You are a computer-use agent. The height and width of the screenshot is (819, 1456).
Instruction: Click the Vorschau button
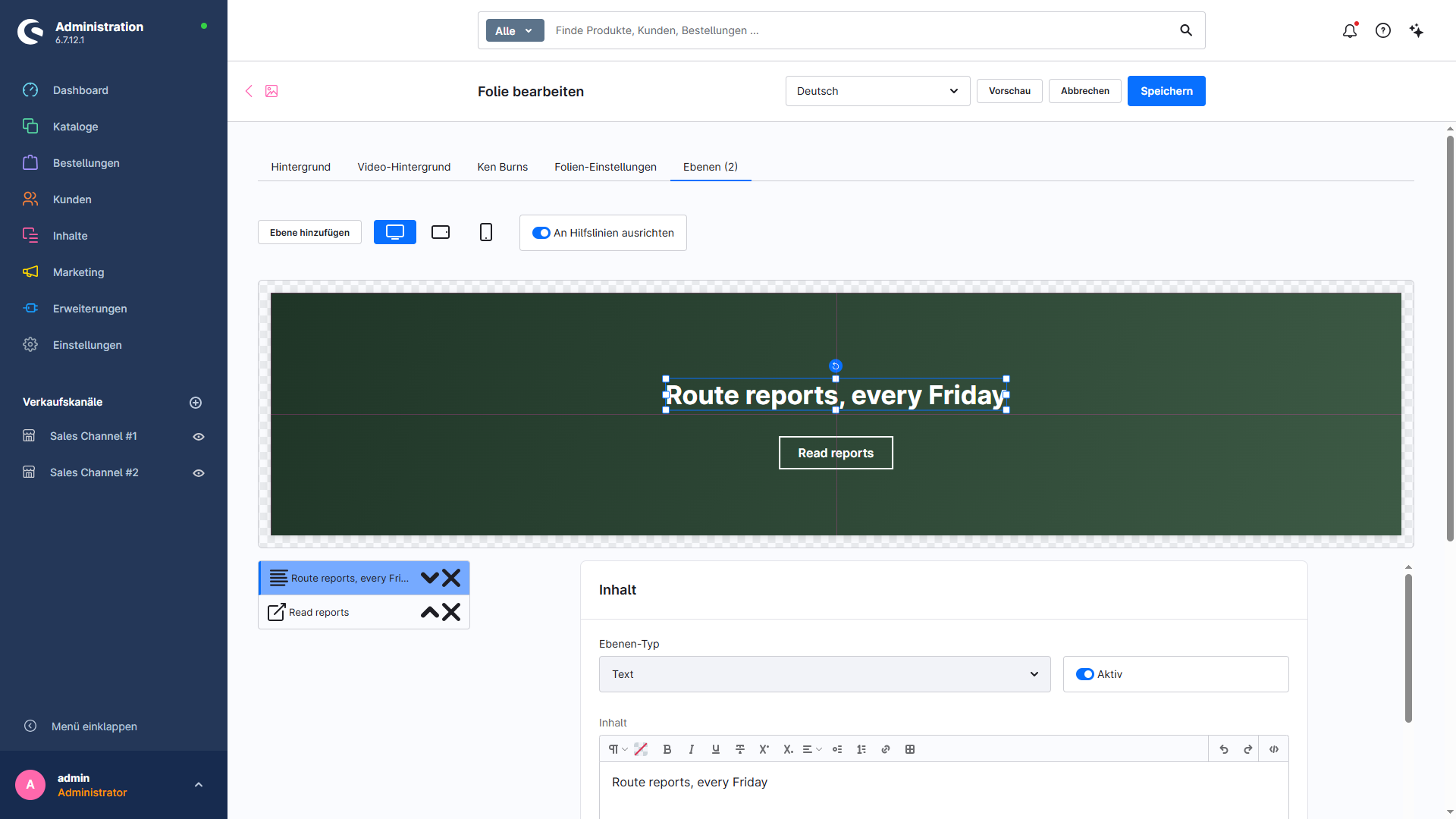tap(1009, 91)
